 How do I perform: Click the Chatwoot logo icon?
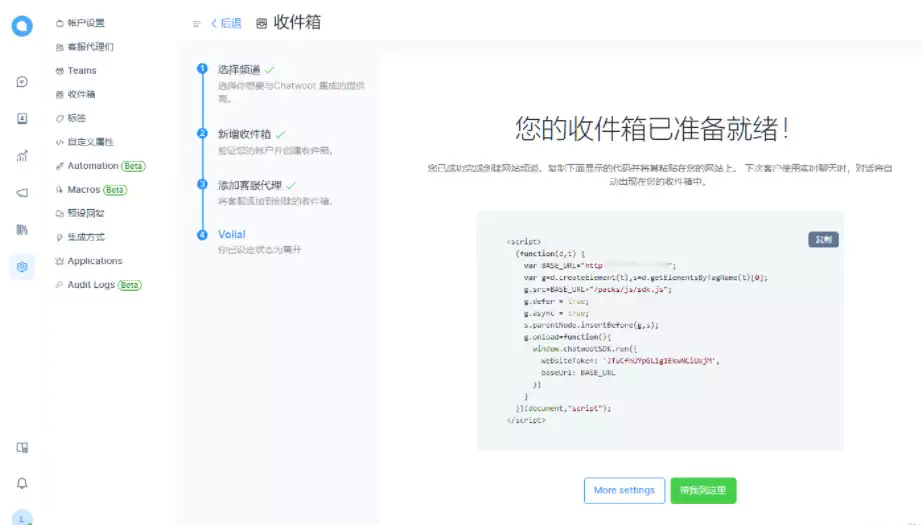[22, 27]
